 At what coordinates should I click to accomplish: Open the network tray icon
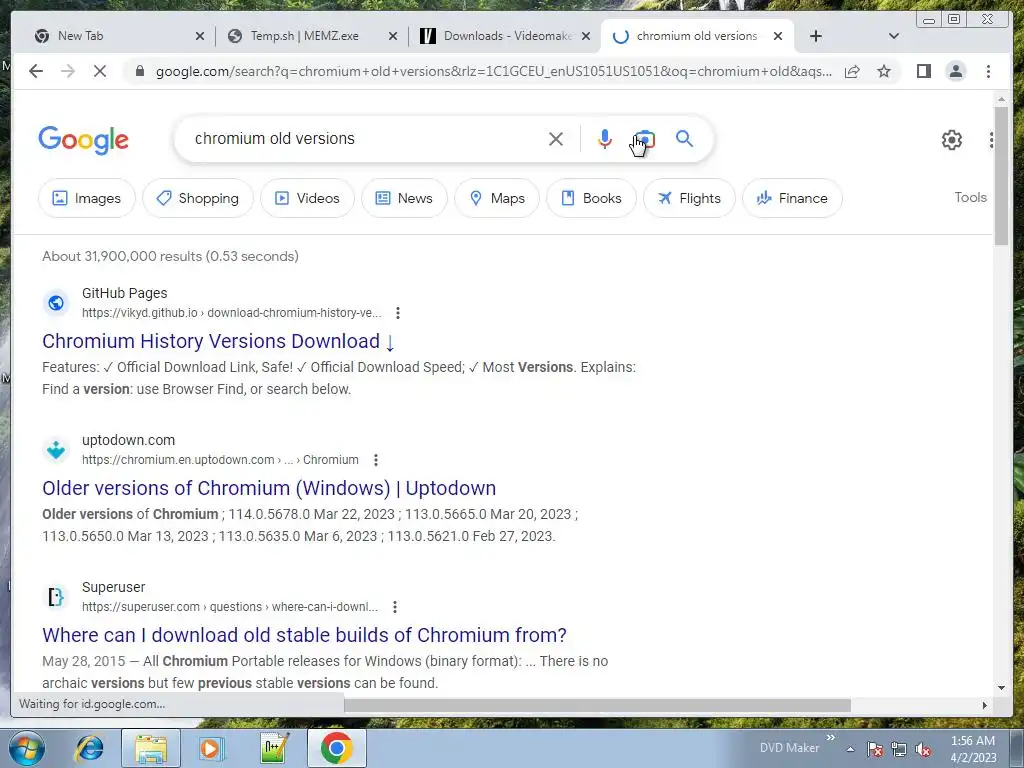pos(899,749)
